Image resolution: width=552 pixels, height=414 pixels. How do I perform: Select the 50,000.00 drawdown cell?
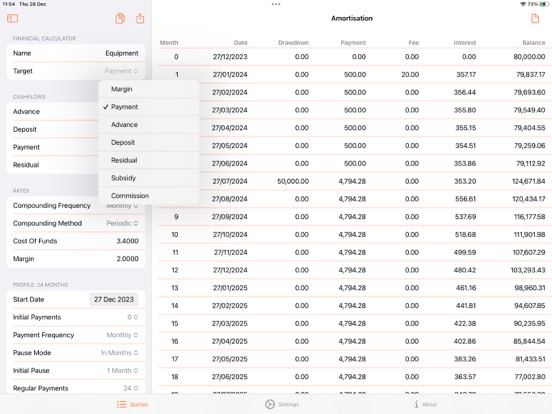coord(293,181)
